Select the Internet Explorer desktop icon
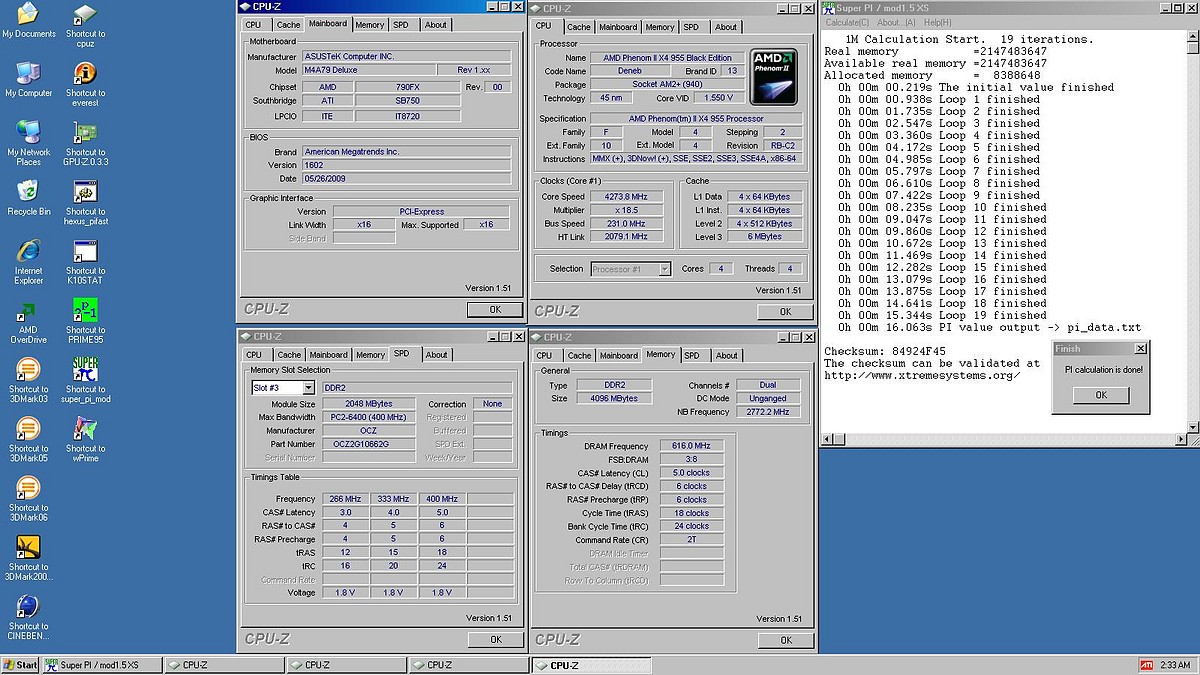The width and height of the screenshot is (1200, 675). tap(29, 262)
